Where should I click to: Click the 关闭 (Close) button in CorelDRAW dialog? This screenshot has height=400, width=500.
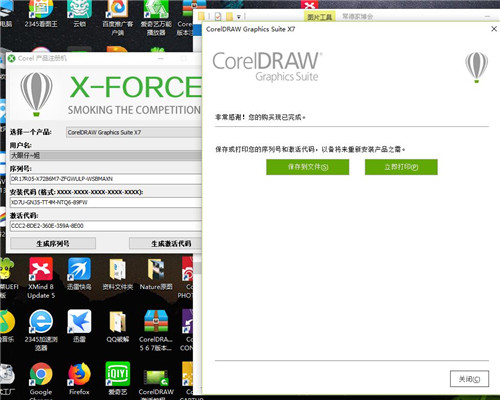point(469,379)
